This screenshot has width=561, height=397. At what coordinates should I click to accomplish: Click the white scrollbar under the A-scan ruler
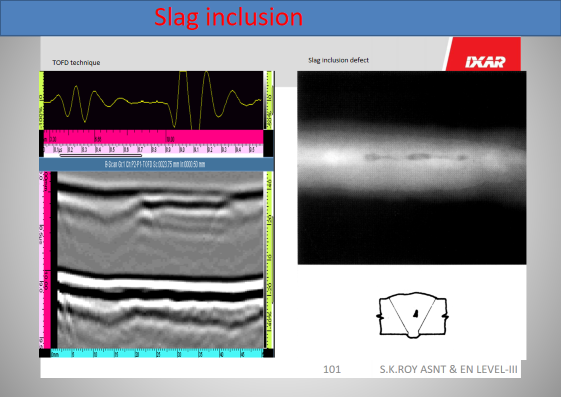click(x=101, y=156)
